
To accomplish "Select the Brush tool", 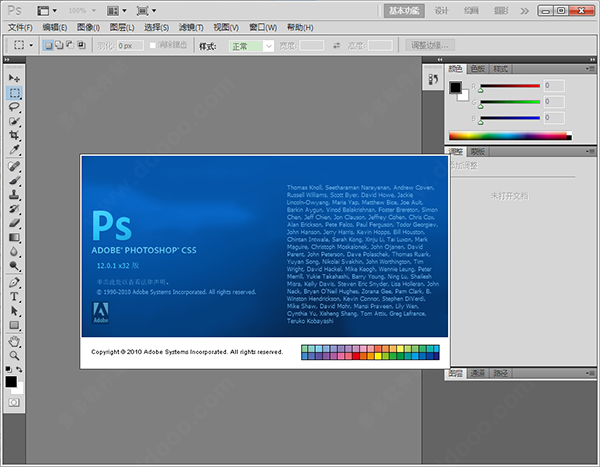I will coord(14,180).
